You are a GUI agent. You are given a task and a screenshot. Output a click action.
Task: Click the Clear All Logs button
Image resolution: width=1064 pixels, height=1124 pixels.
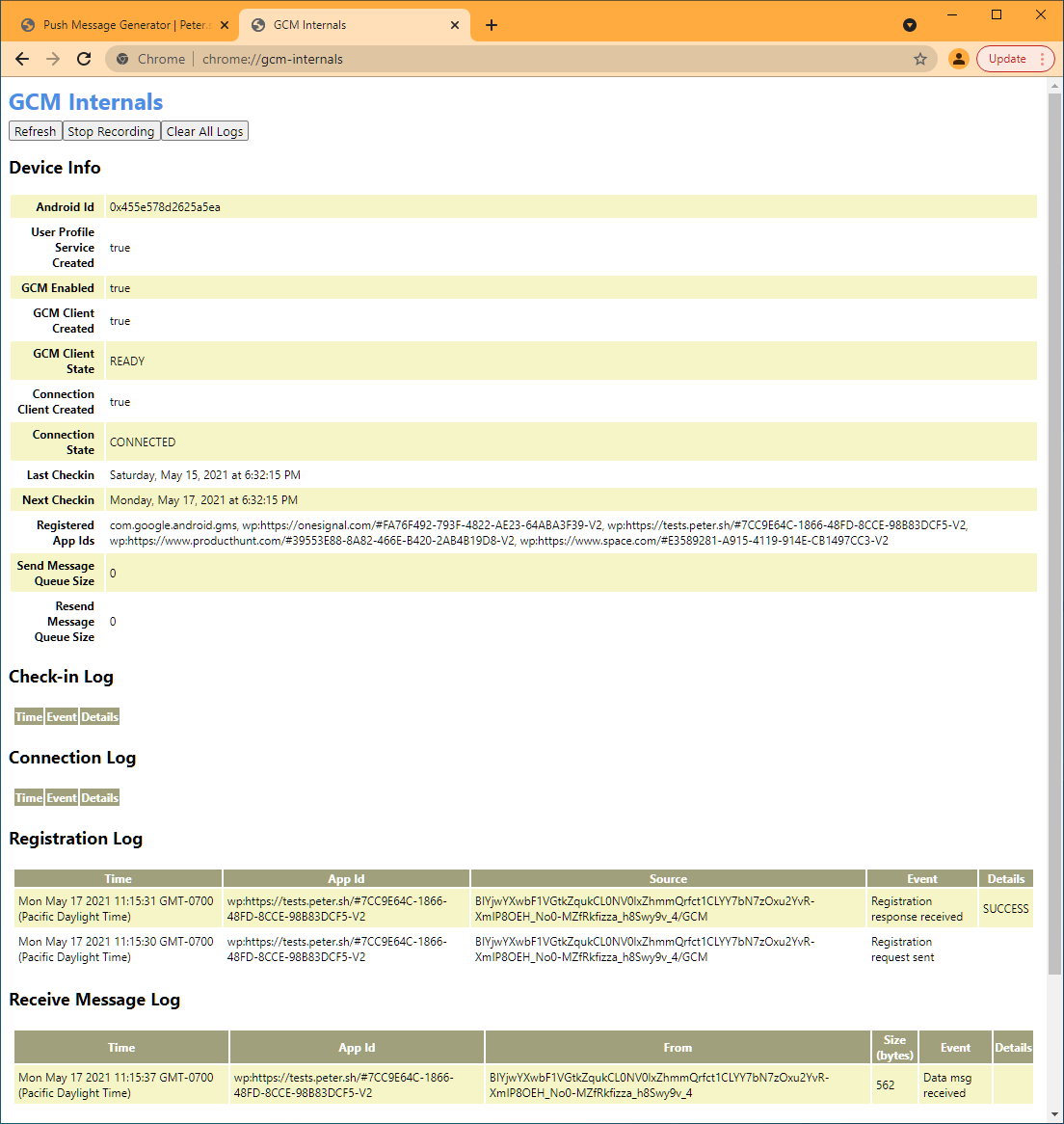(x=204, y=131)
